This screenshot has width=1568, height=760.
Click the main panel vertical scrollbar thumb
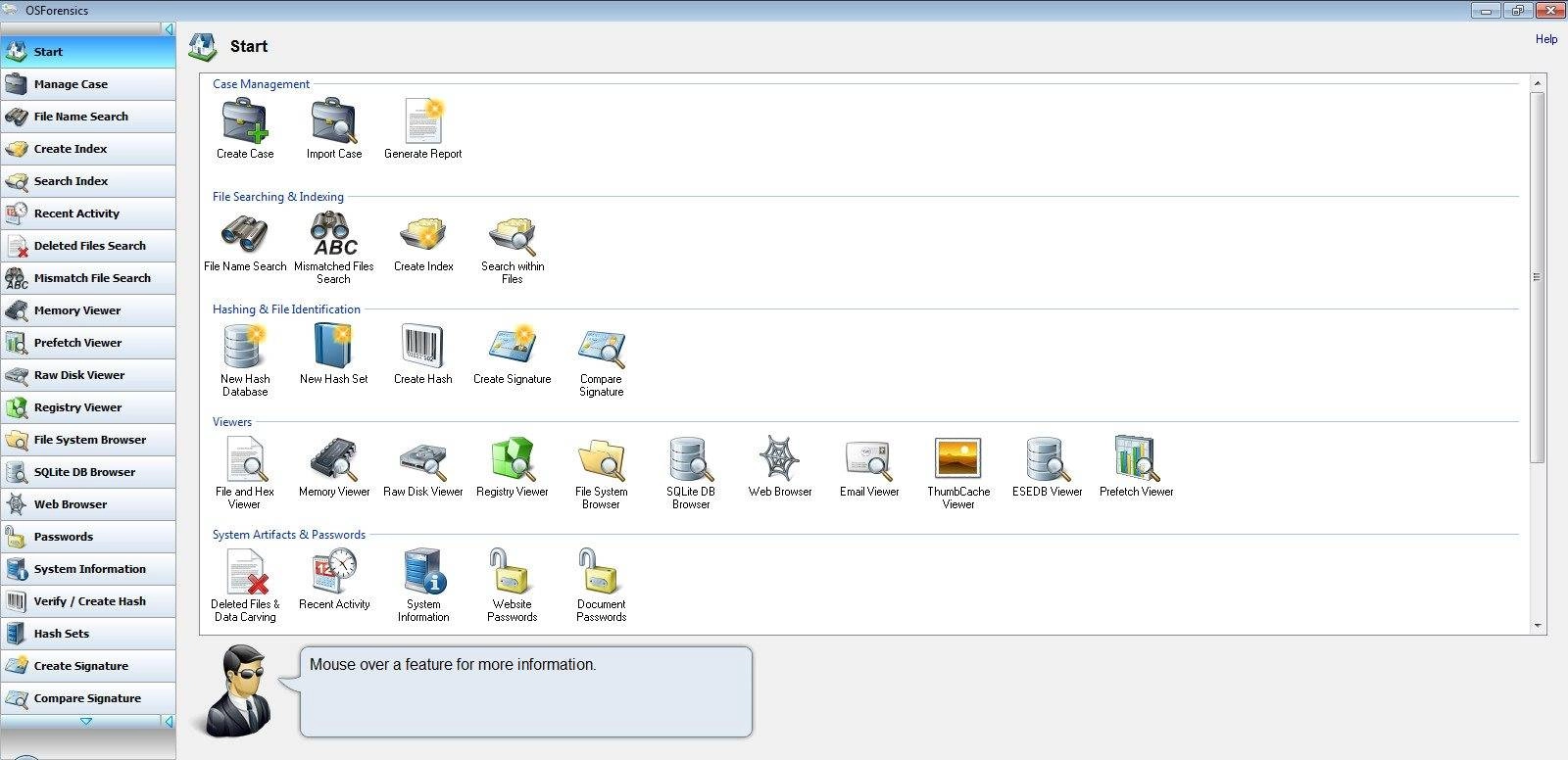1538,277
